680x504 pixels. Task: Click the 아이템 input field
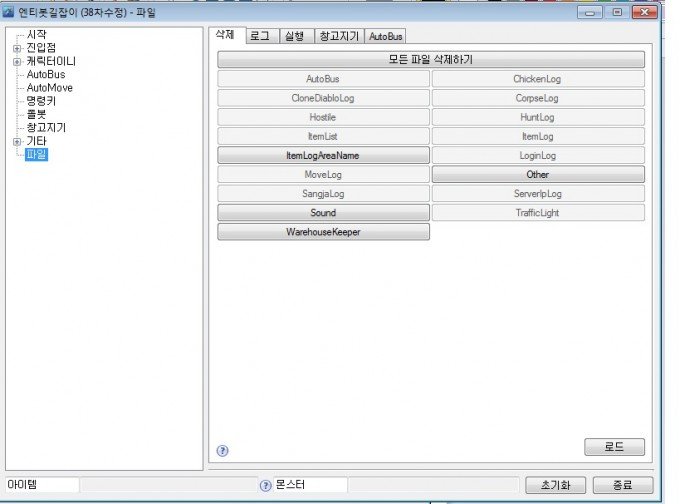click(x=40, y=485)
